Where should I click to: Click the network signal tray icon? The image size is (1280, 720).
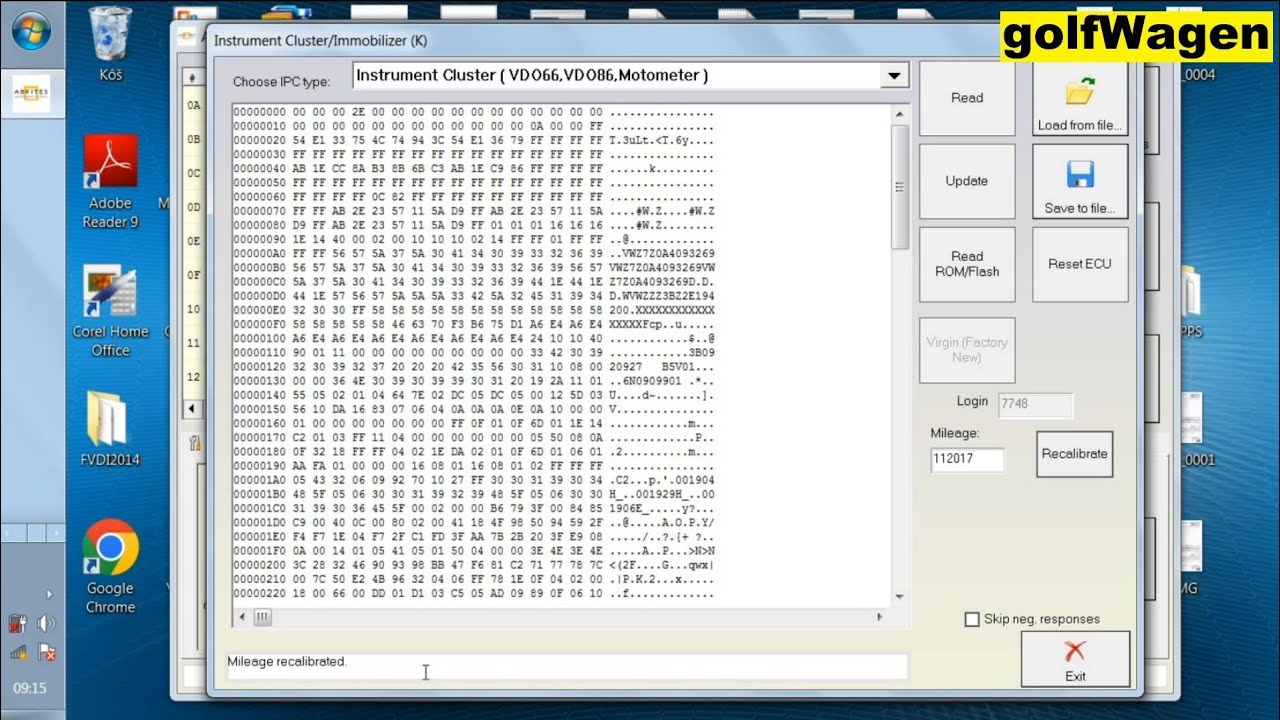(x=18, y=652)
